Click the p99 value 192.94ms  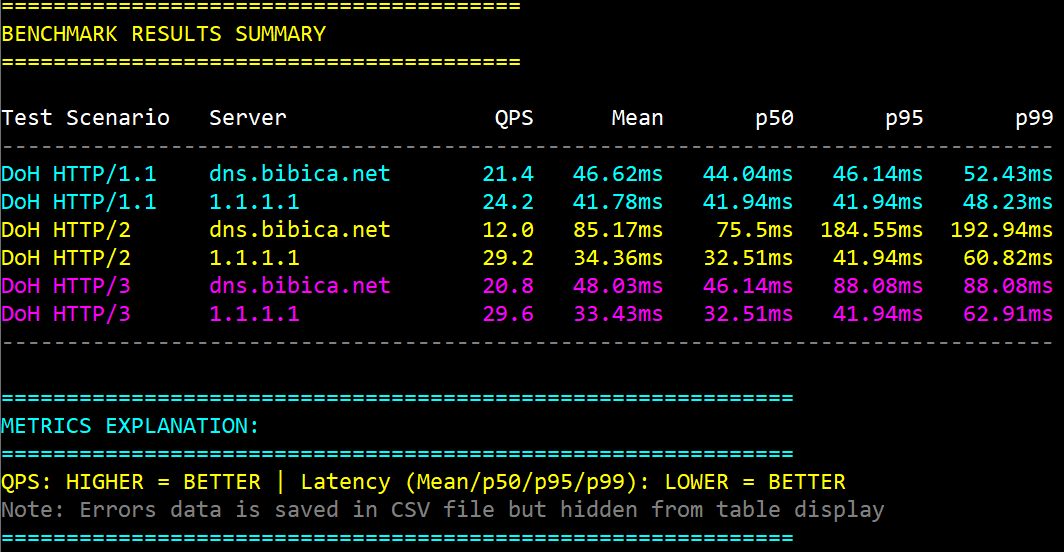[x=1001, y=230]
